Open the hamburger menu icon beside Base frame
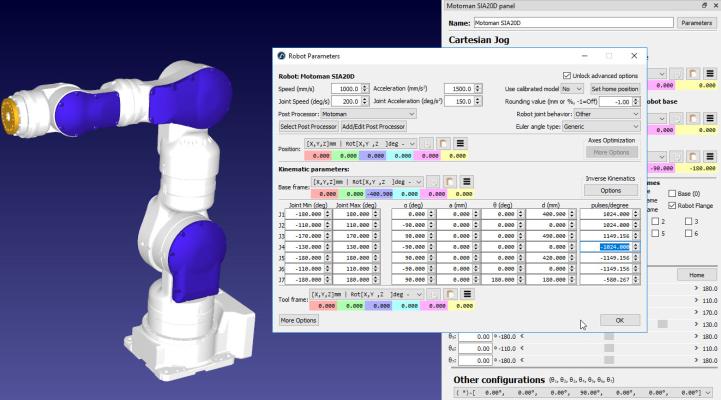Viewport: 721px width, 400px height. 467,182
